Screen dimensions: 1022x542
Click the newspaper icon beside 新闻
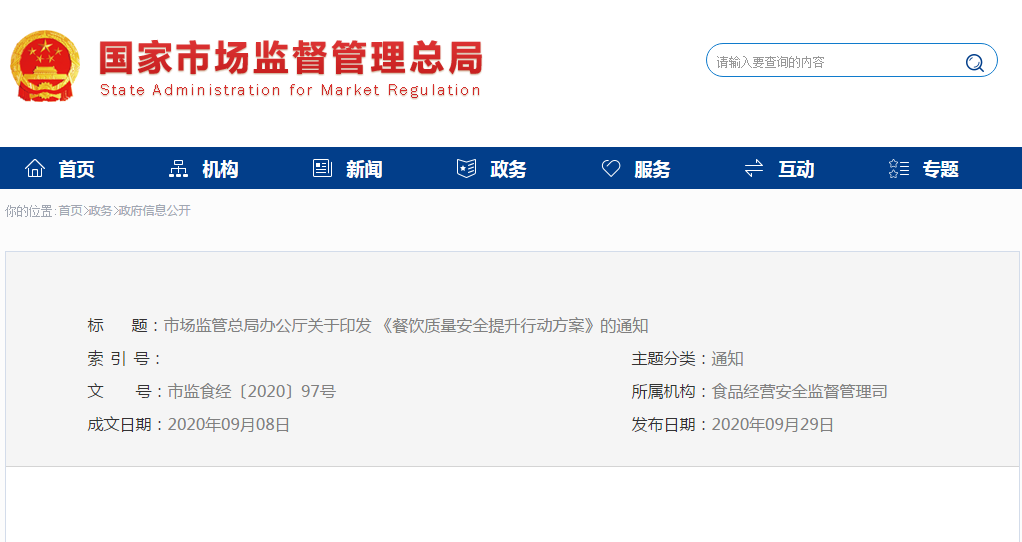tap(322, 169)
